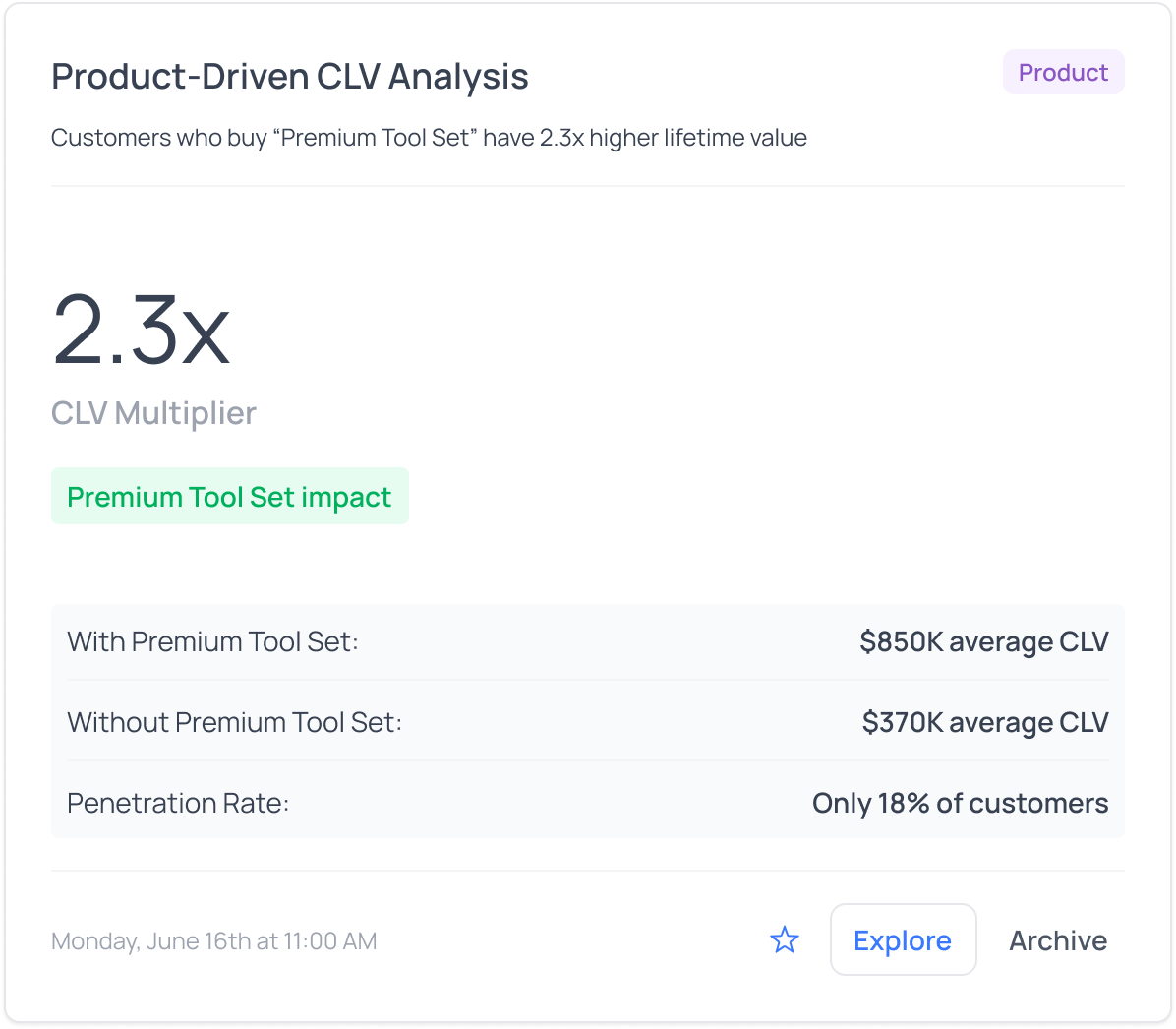Click the Explore button
The height and width of the screenshot is (1029, 1176).
(903, 940)
